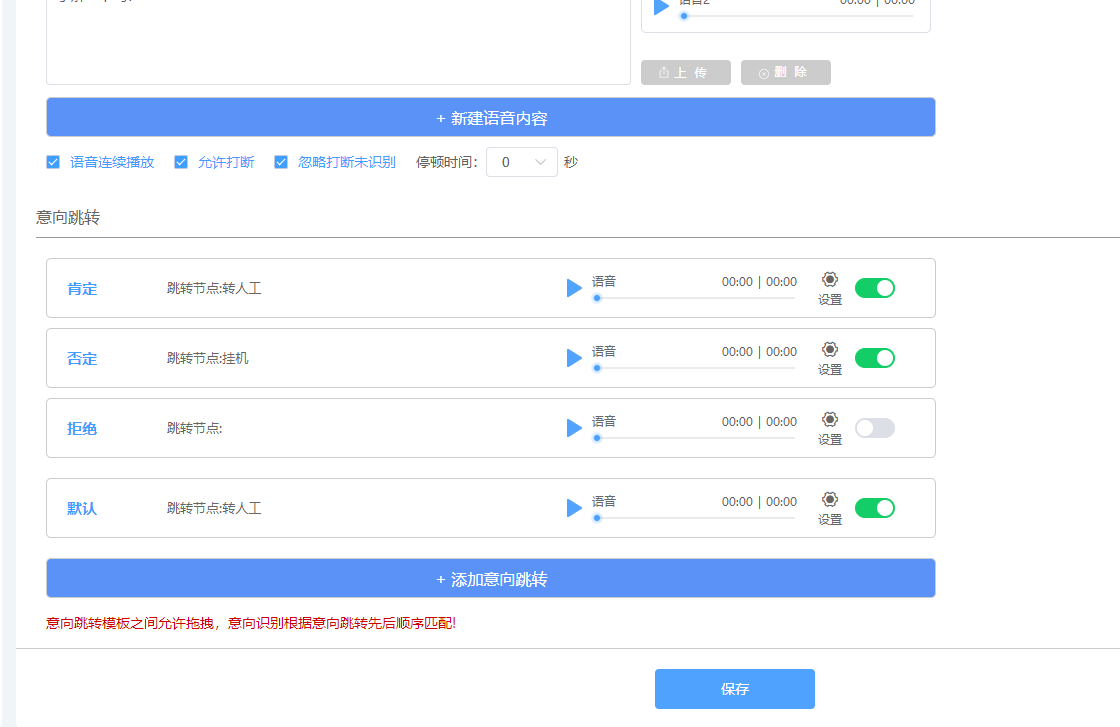Open settings gear for 否定 row
The height and width of the screenshot is (727, 1120).
(829, 349)
